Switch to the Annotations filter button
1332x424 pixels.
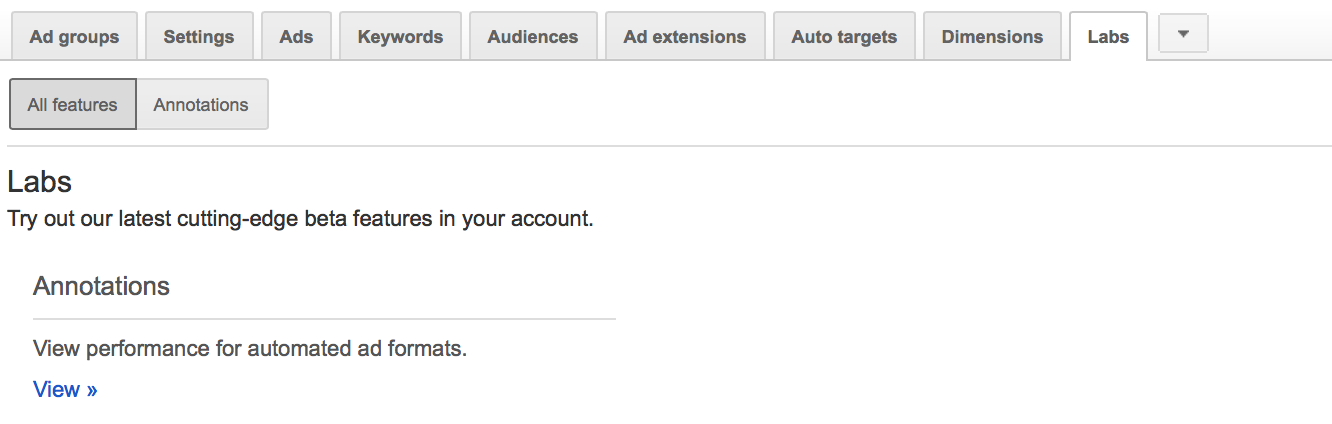point(201,104)
